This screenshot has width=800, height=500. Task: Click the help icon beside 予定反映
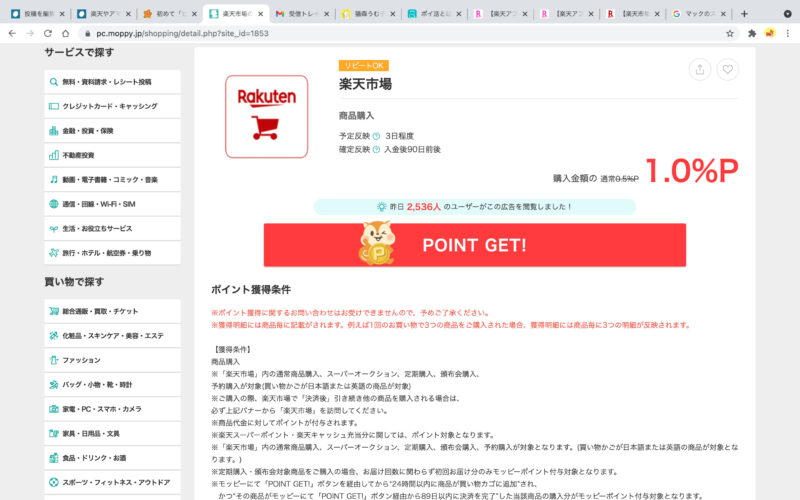coord(377,136)
